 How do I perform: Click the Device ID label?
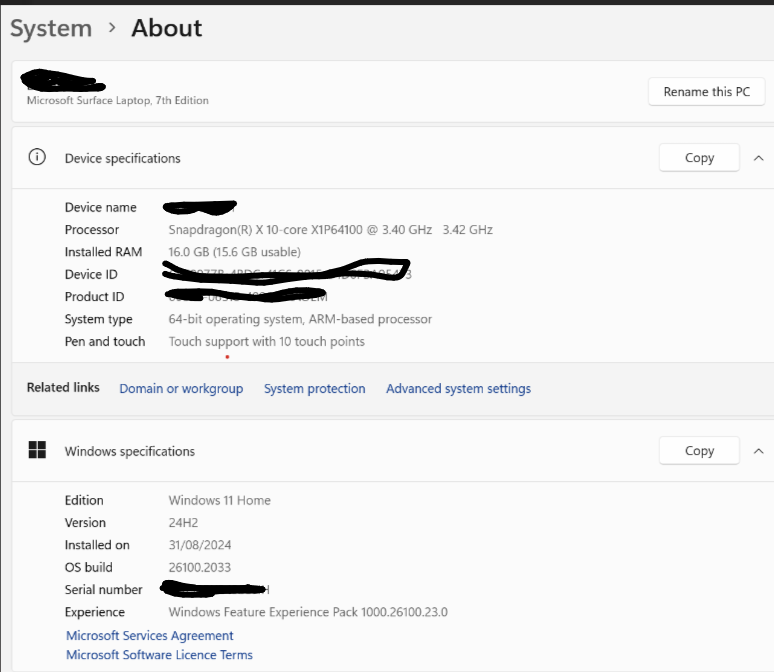coord(91,274)
